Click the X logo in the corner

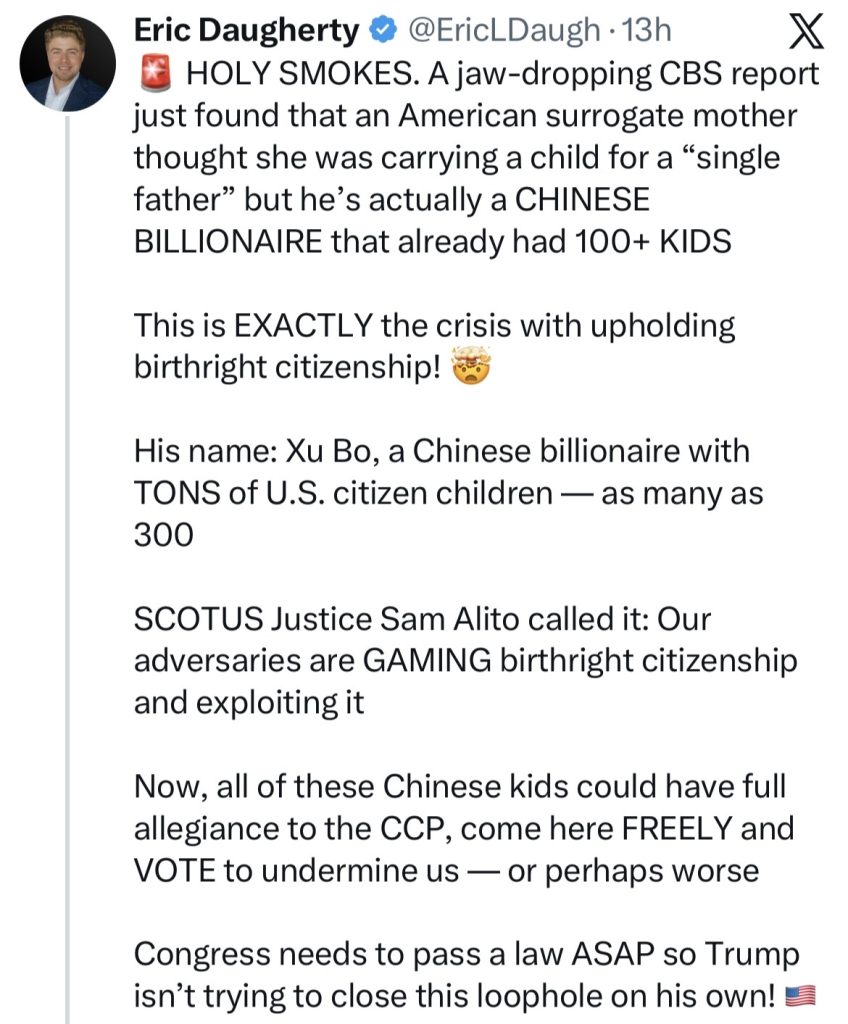click(806, 31)
